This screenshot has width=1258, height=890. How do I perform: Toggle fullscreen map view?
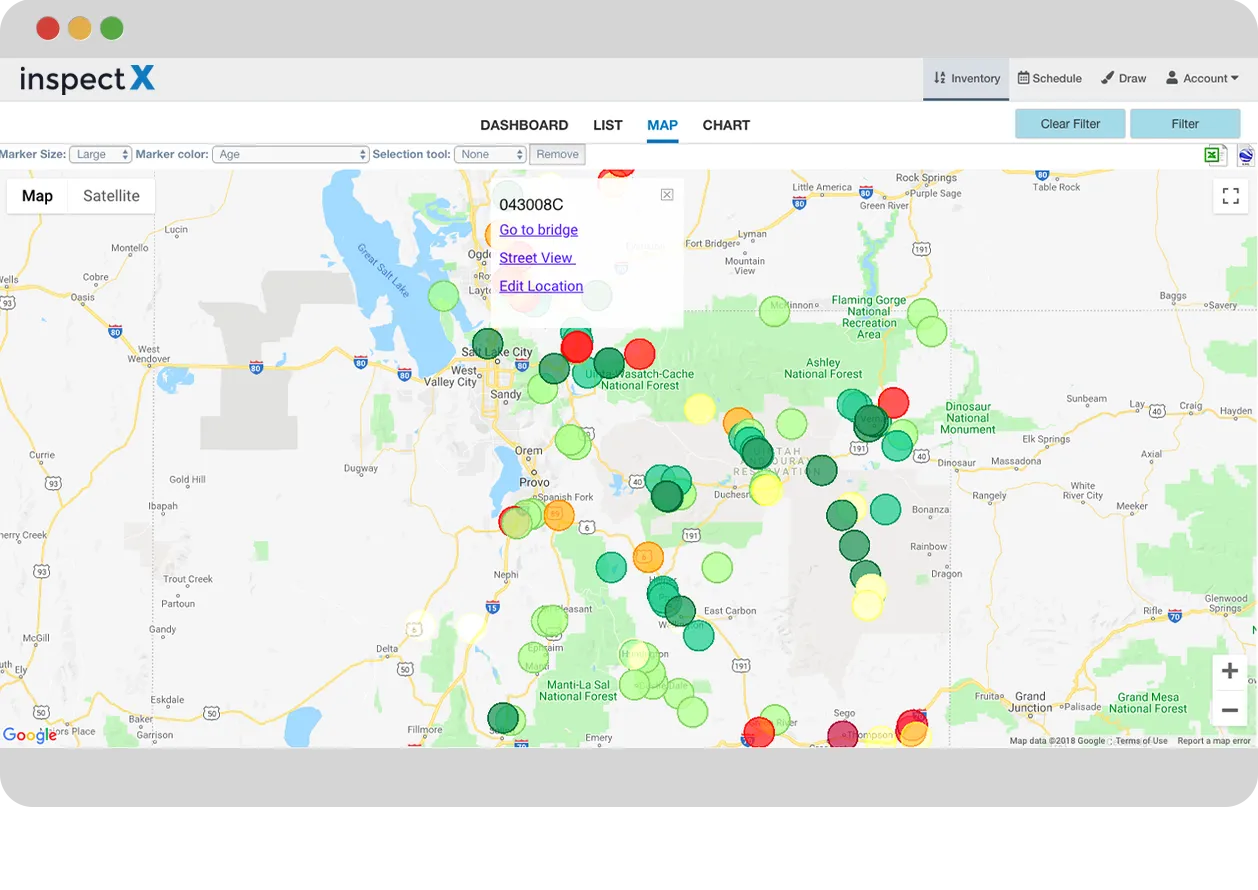point(1231,196)
